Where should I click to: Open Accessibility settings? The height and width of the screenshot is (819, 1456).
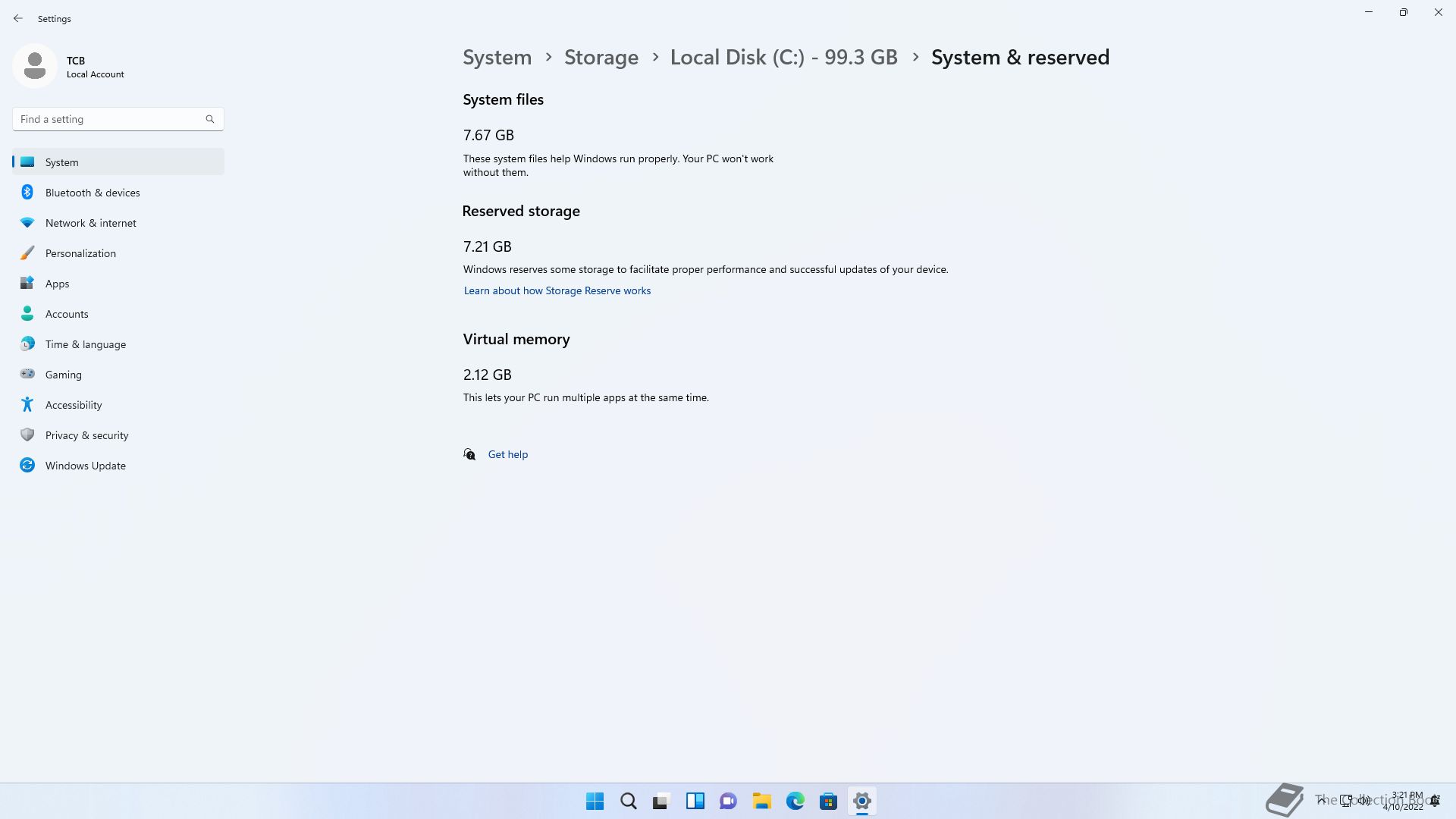[118, 405]
